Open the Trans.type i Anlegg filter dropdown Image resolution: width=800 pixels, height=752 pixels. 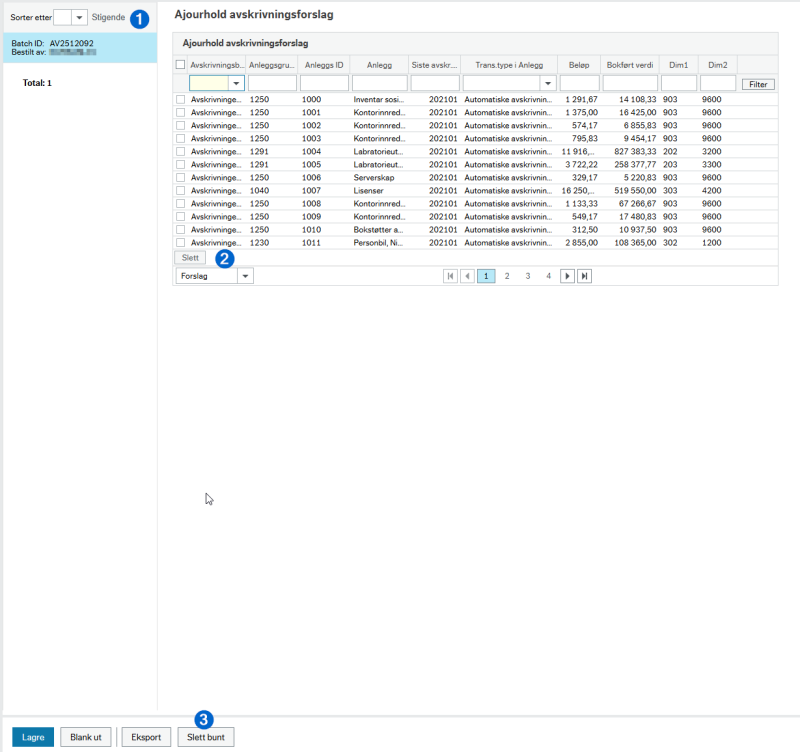[x=548, y=83]
